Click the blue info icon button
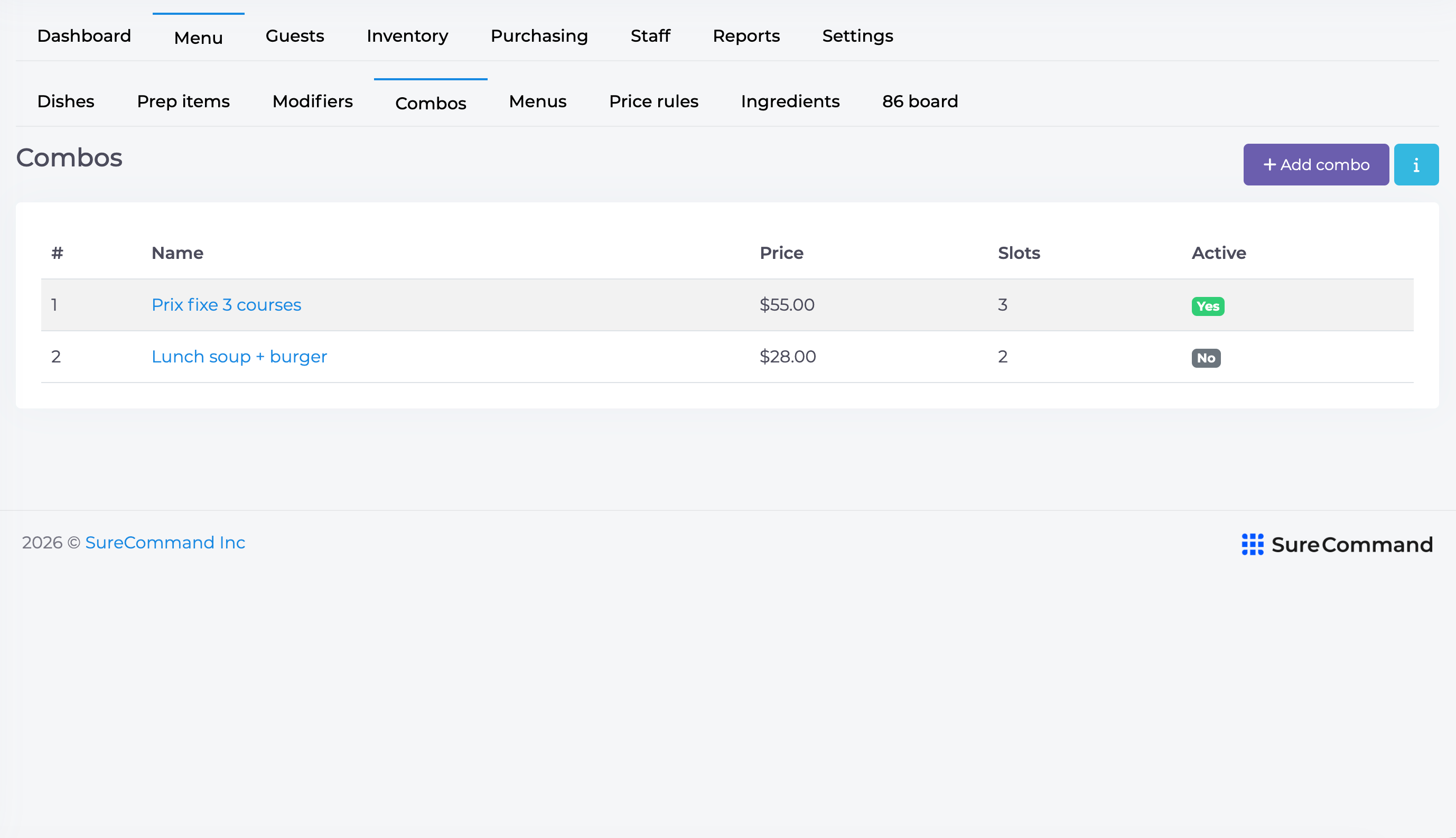Viewport: 1456px width, 838px height. pyautogui.click(x=1416, y=165)
